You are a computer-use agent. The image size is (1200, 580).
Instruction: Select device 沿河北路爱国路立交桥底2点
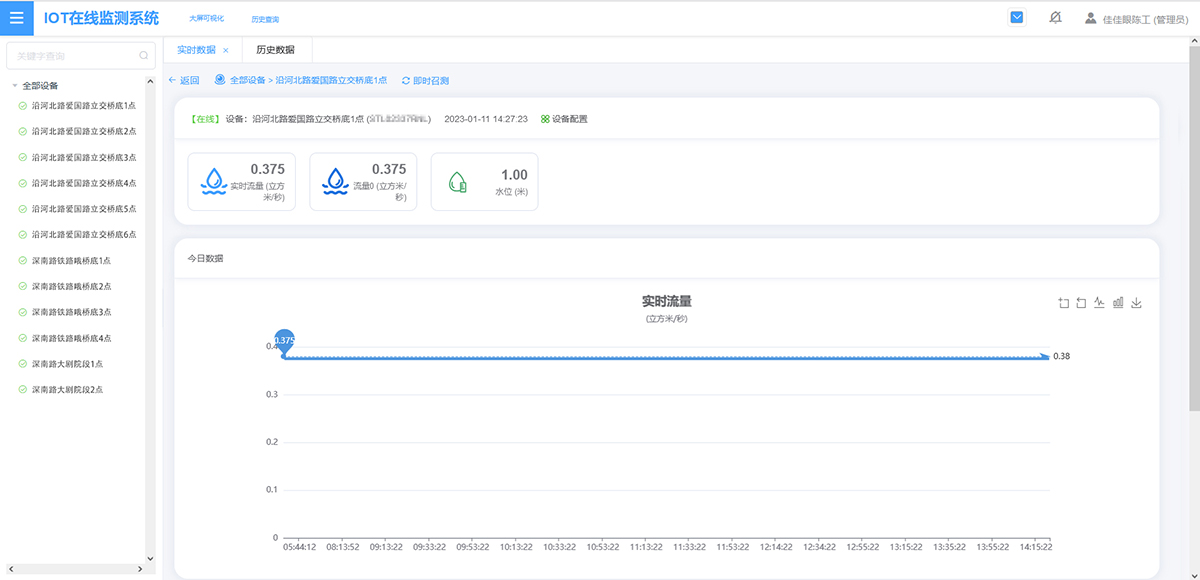pyautogui.click(x=83, y=131)
